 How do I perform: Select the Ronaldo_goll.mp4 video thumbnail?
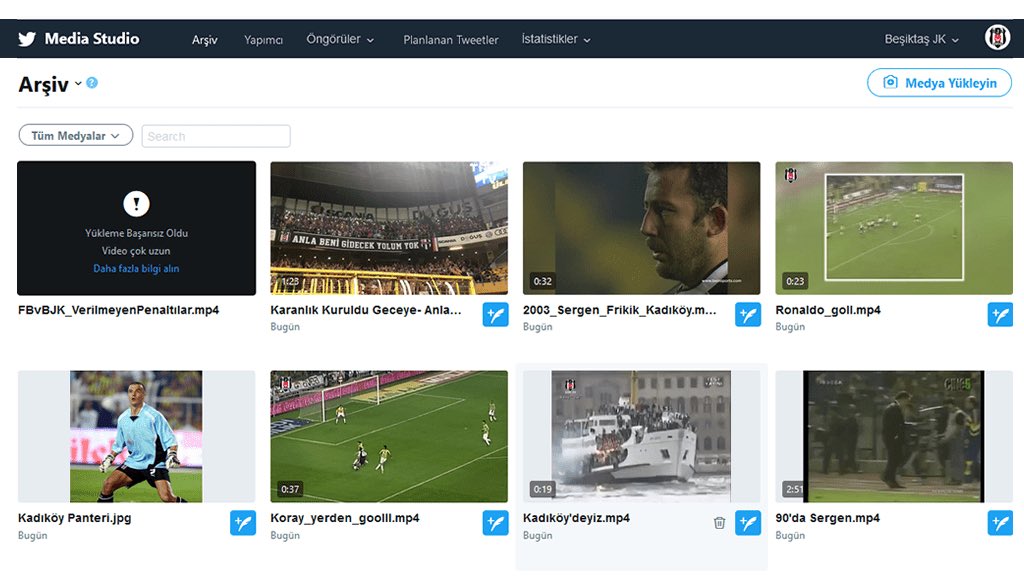(893, 228)
